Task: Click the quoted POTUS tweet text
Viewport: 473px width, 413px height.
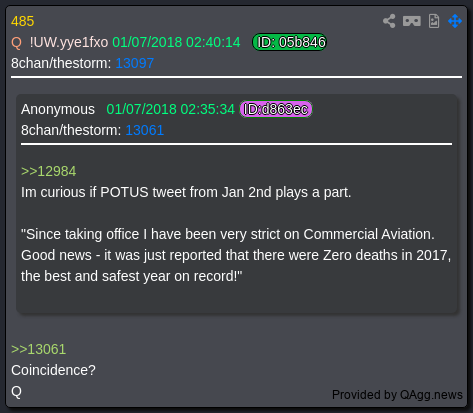Action: pos(236,255)
